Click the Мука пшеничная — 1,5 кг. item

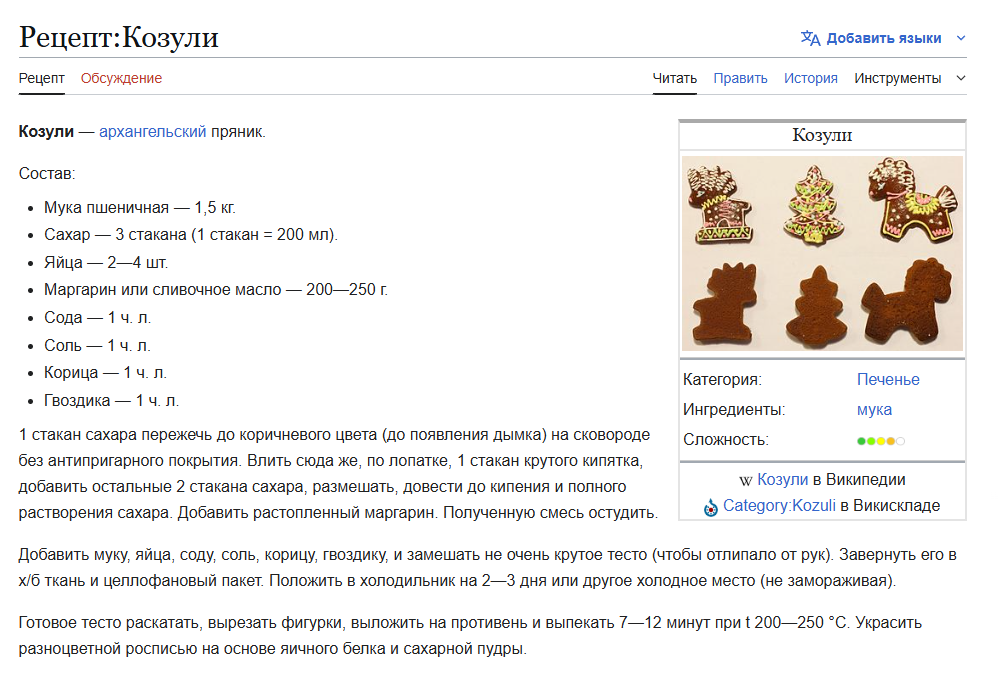tap(140, 208)
